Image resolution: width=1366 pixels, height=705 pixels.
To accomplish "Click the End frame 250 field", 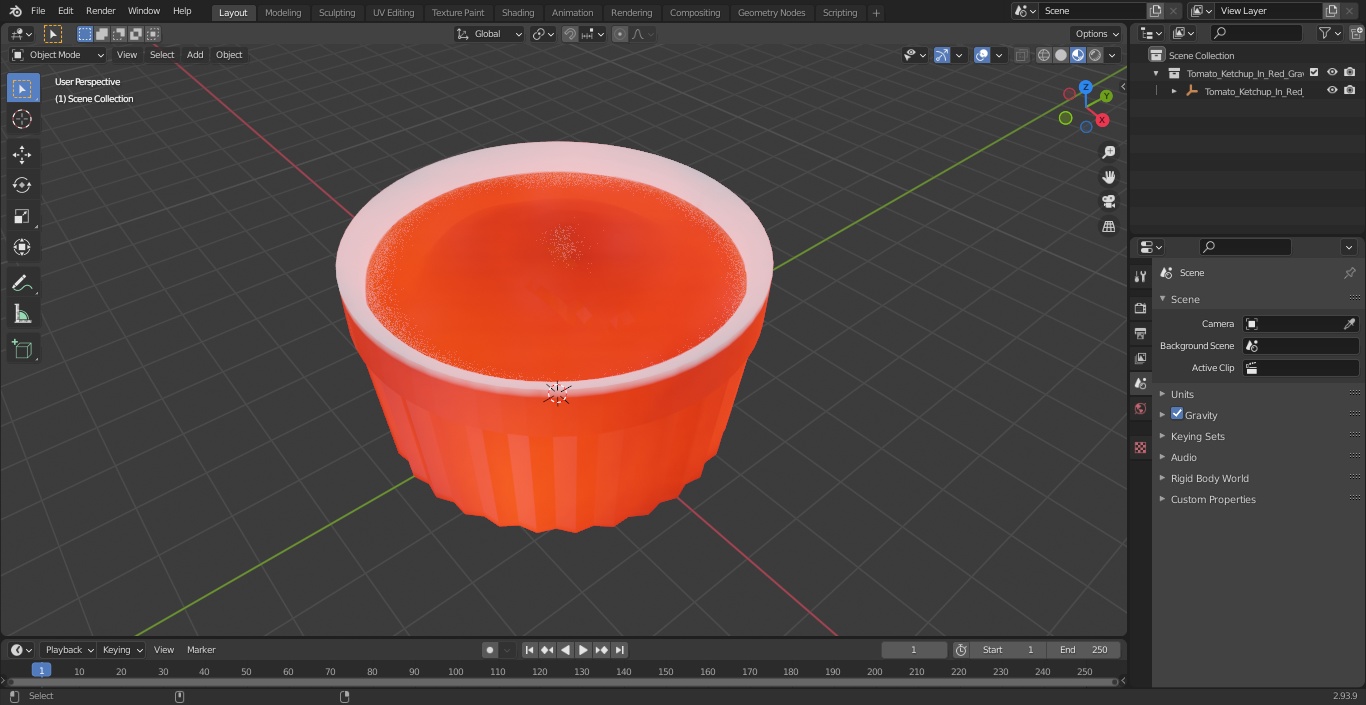I will pyautogui.click(x=1083, y=650).
